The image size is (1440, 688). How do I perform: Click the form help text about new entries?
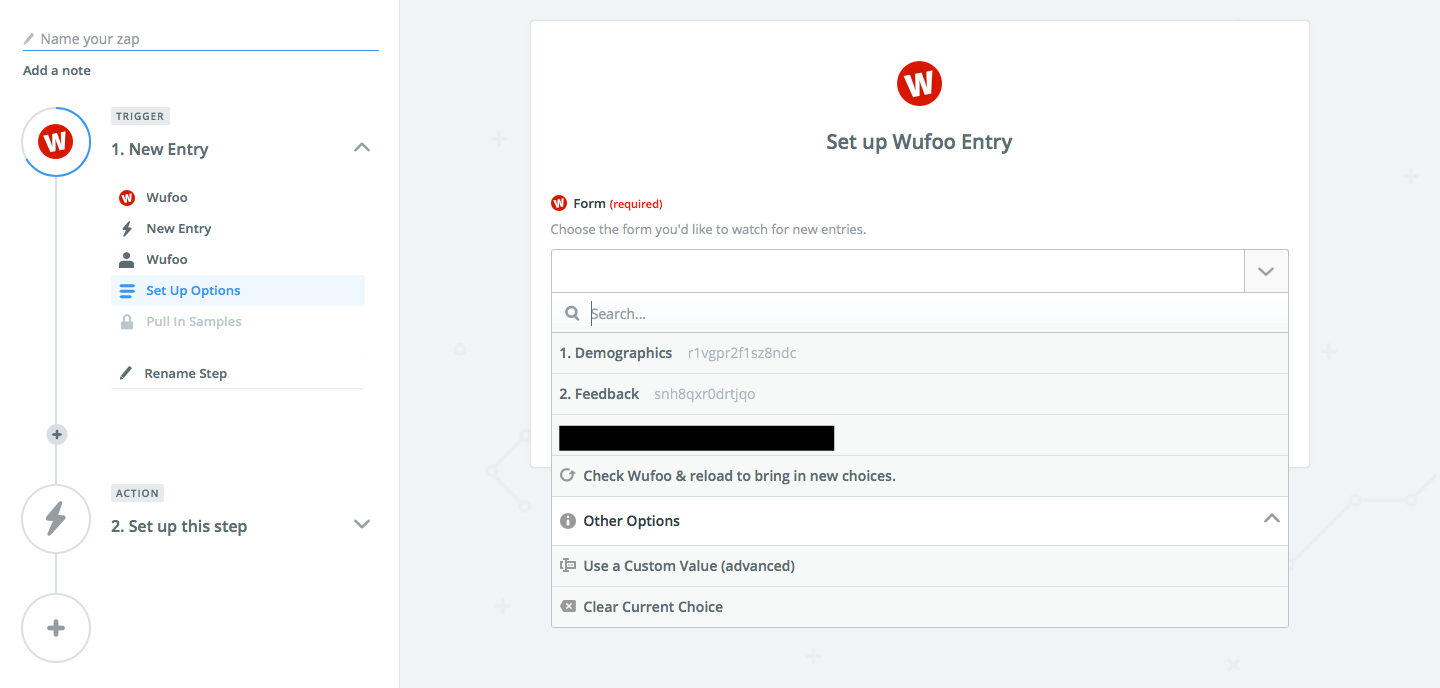coord(708,229)
